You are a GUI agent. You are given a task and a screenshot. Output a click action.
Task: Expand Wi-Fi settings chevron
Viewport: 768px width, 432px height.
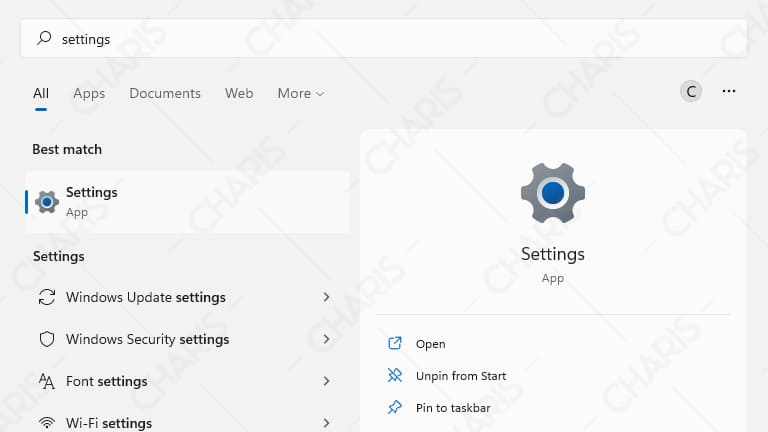[x=327, y=423]
